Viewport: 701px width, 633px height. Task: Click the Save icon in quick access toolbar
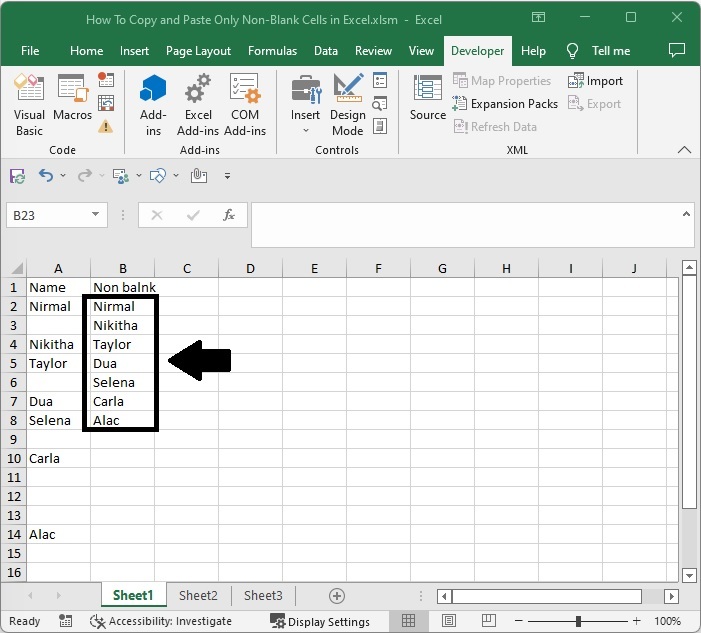pos(17,176)
